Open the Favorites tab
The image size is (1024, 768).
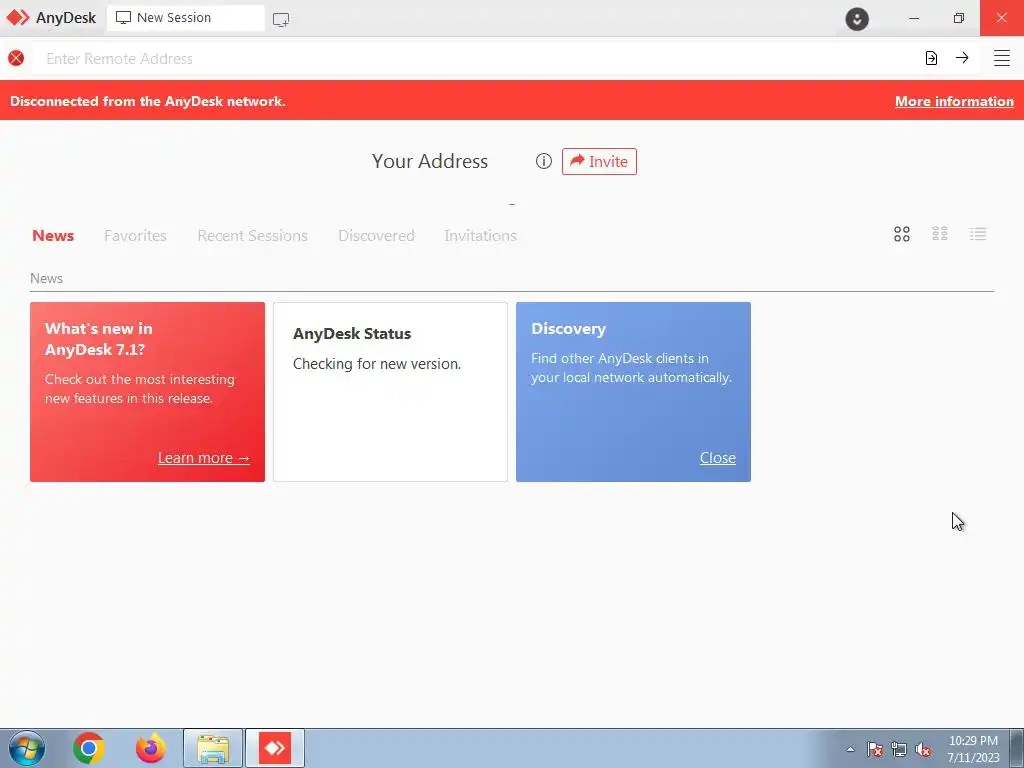coord(135,236)
